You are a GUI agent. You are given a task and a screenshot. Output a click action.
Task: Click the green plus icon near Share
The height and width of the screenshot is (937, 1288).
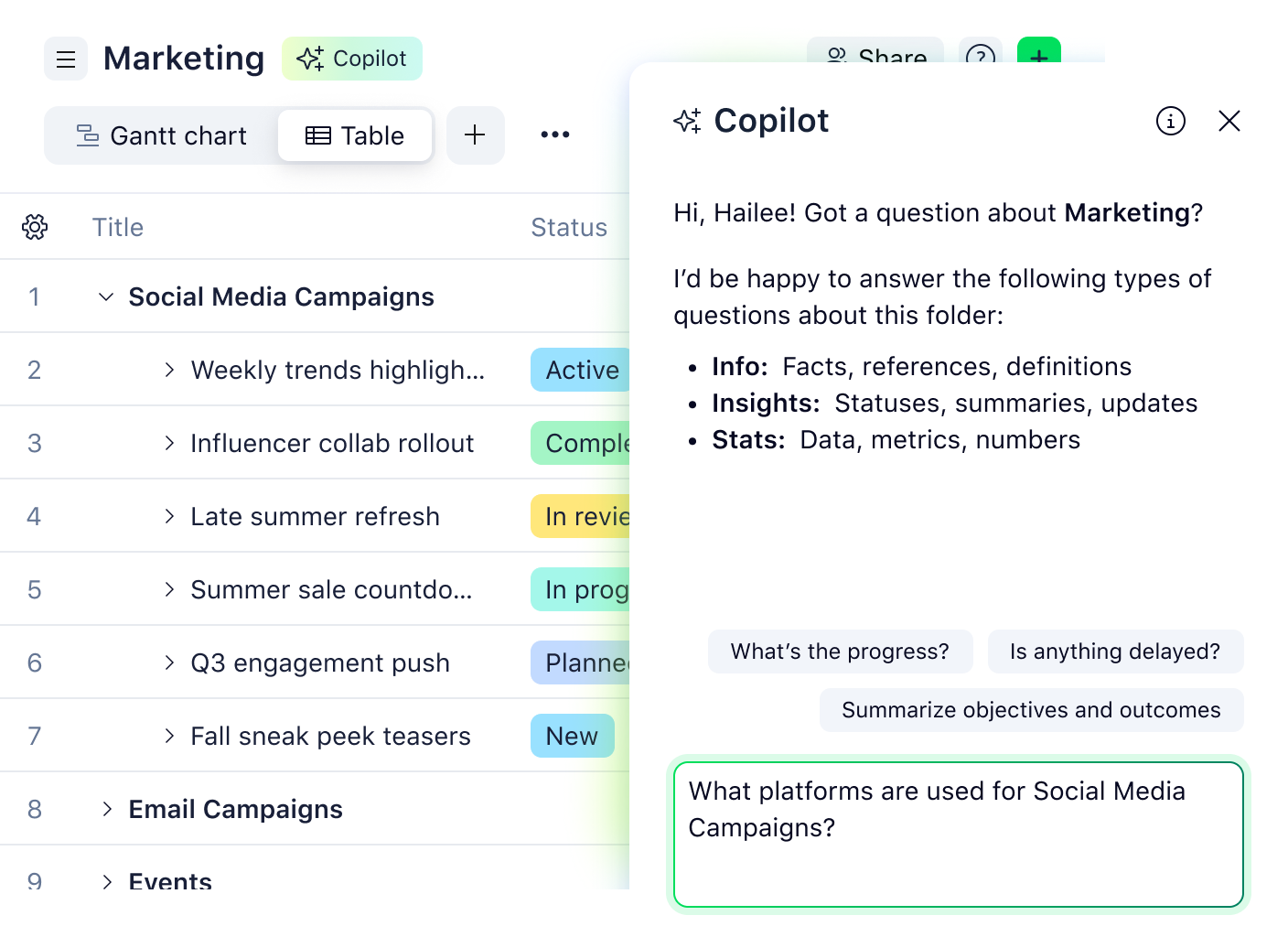[1039, 59]
